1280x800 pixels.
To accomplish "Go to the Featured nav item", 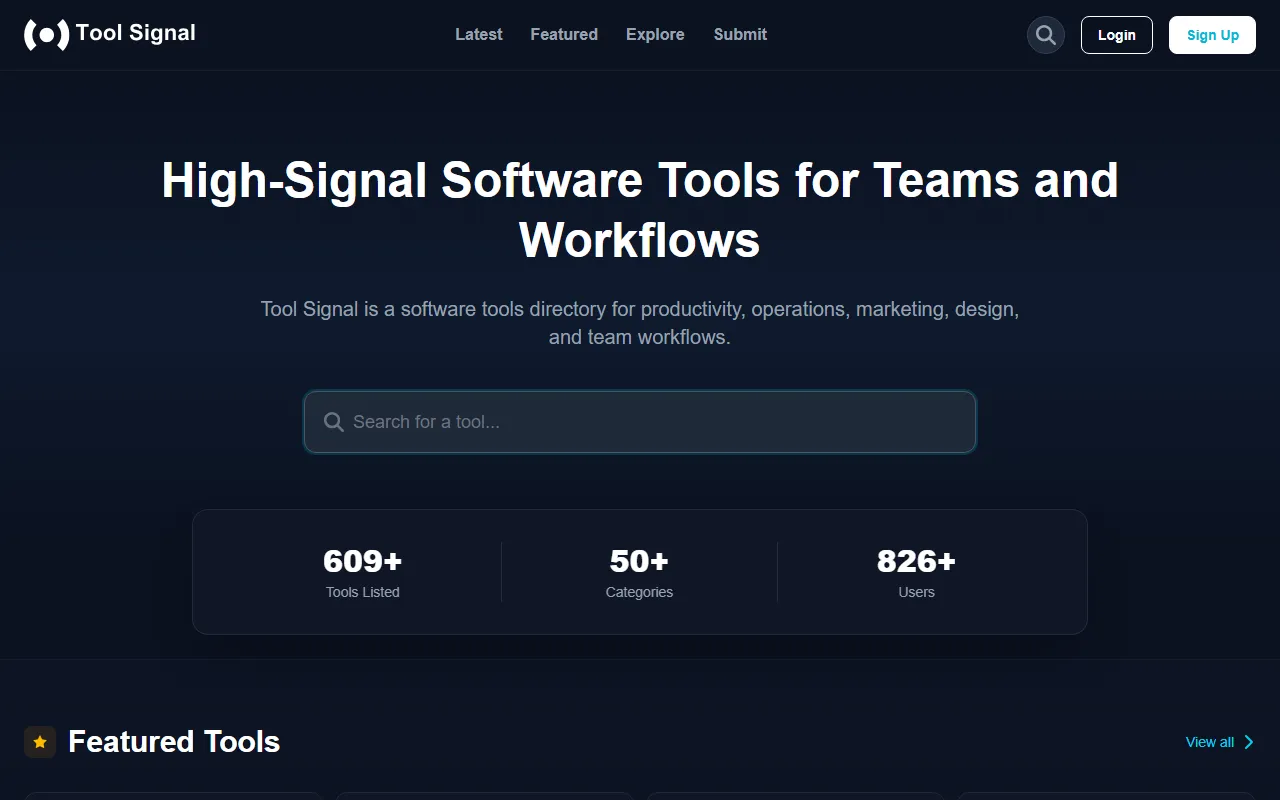I will pos(564,35).
